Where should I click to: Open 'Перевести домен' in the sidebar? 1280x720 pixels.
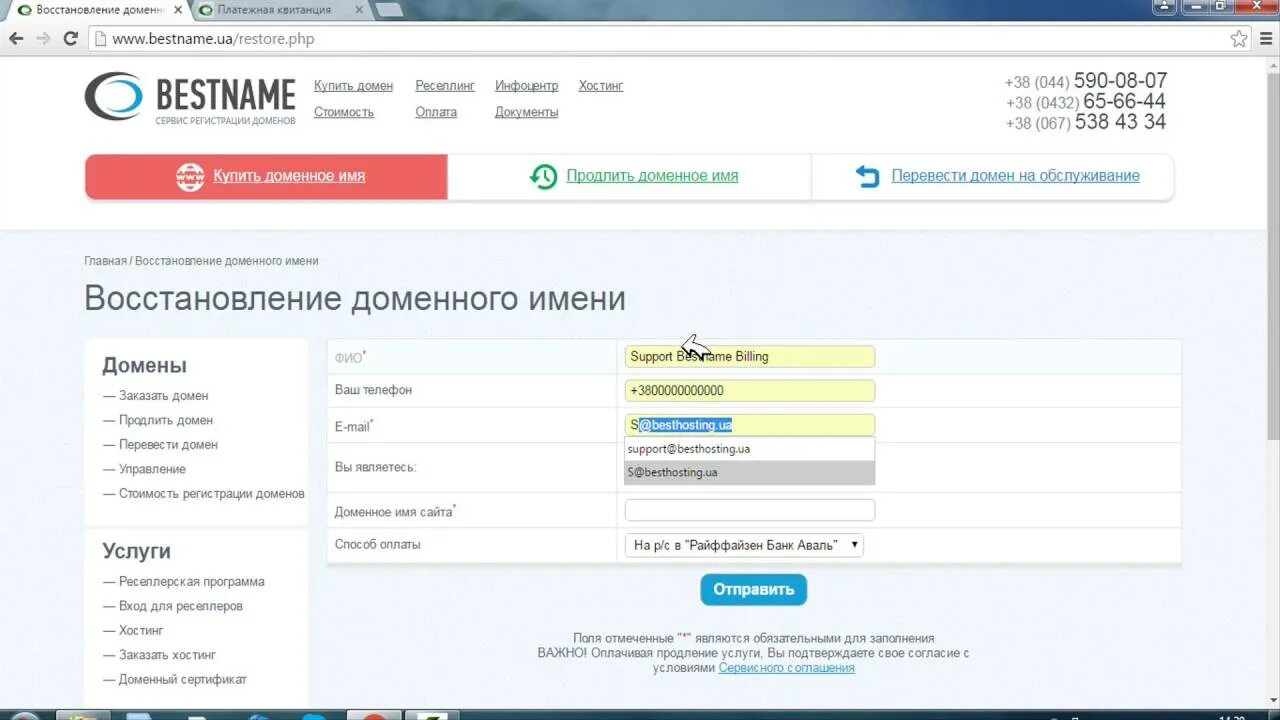pyautogui.click(x=168, y=445)
